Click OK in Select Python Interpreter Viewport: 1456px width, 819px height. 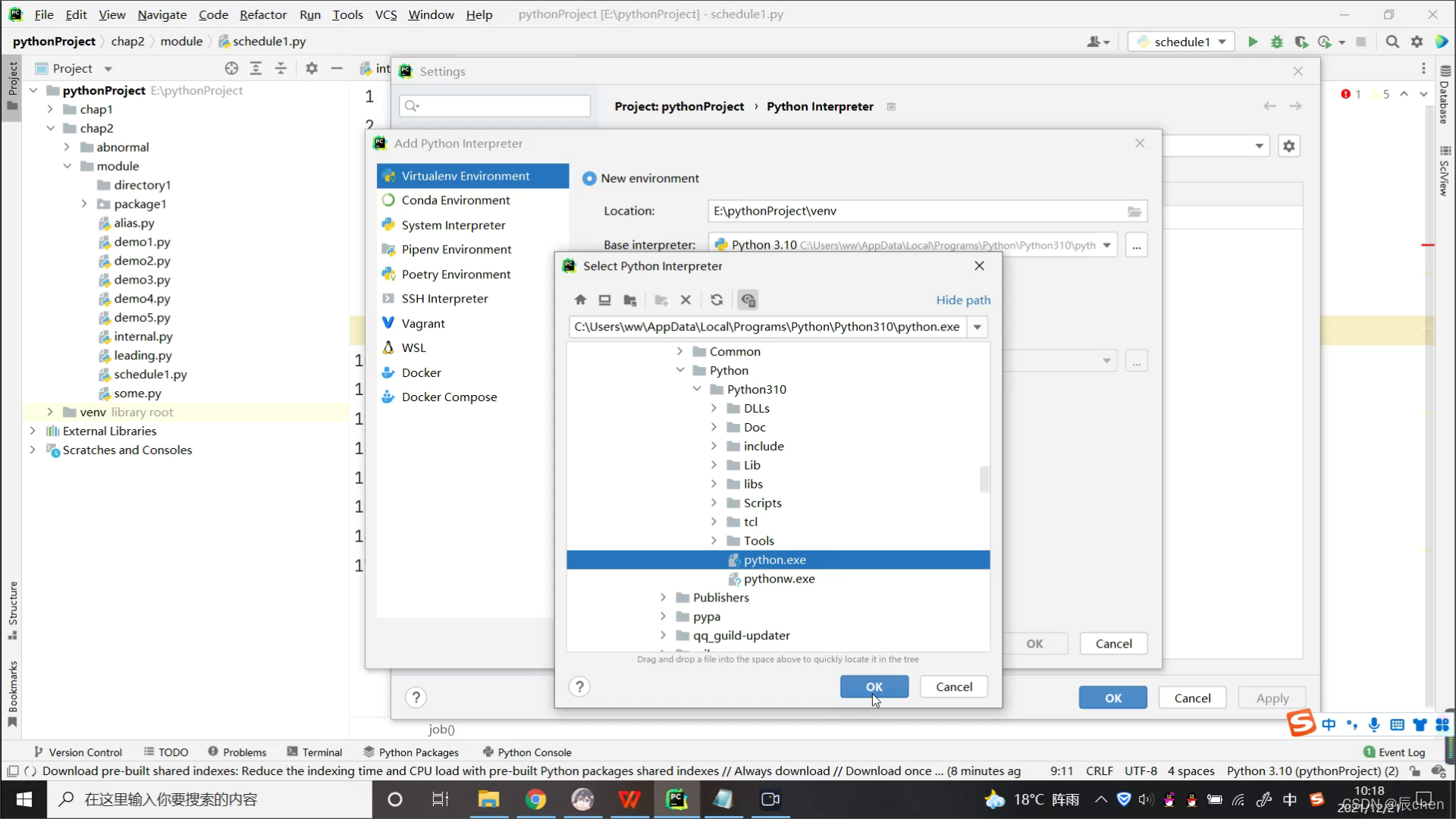[x=874, y=686]
